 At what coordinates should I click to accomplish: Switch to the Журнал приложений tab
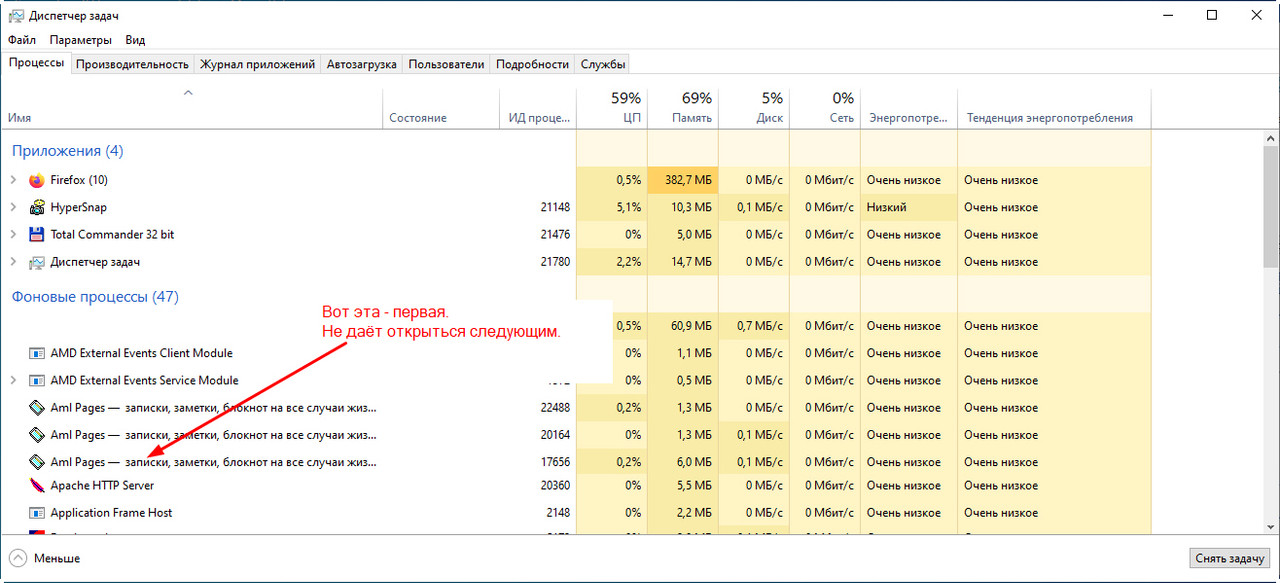(258, 64)
